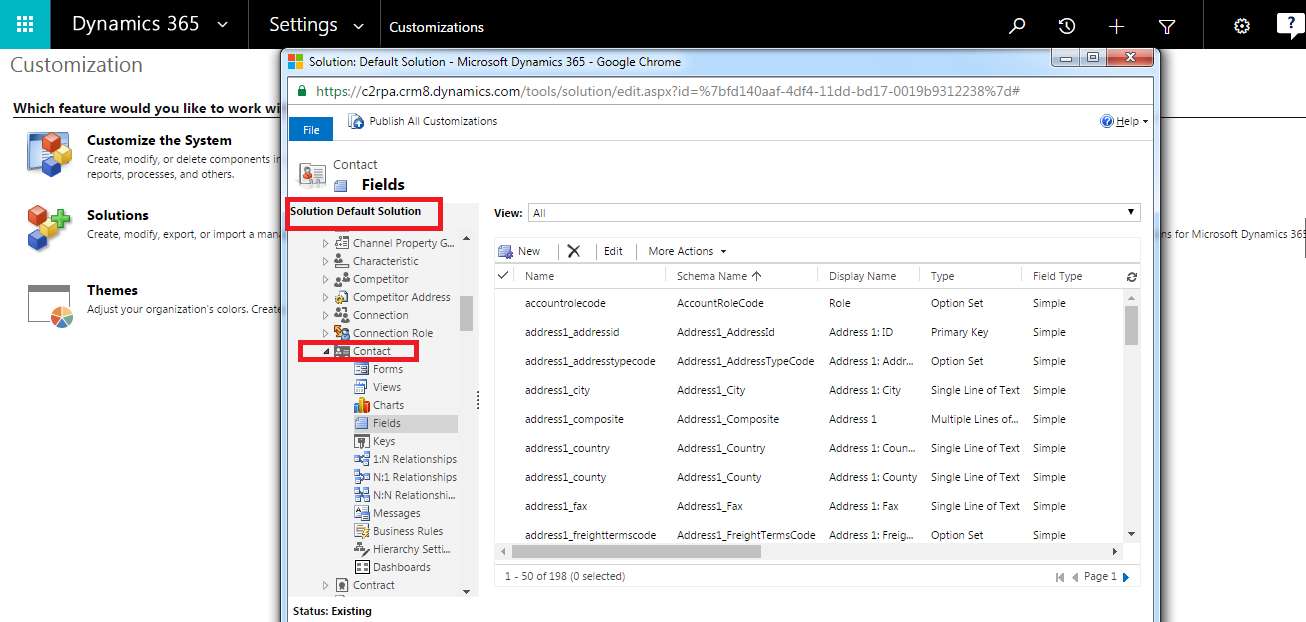This screenshot has height=622, width=1306.
Task: Open the settings gear icon
Action: (1242, 26)
